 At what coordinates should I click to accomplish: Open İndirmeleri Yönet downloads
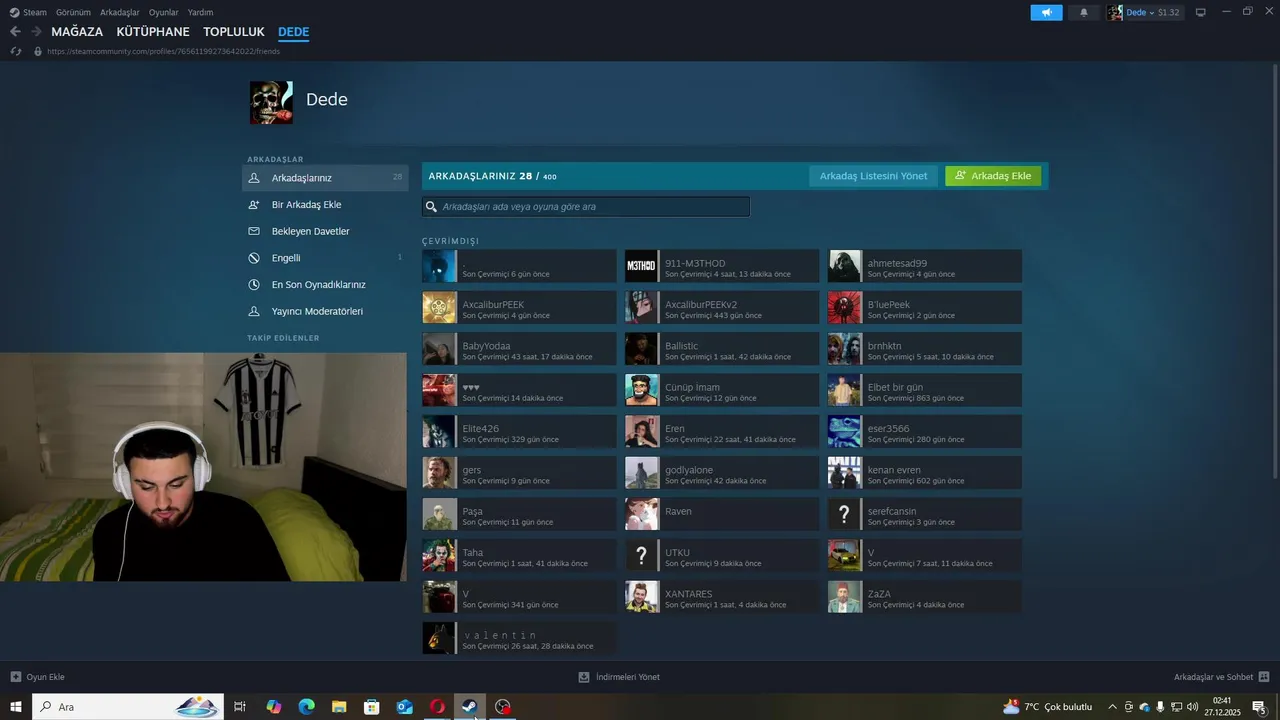click(x=619, y=677)
